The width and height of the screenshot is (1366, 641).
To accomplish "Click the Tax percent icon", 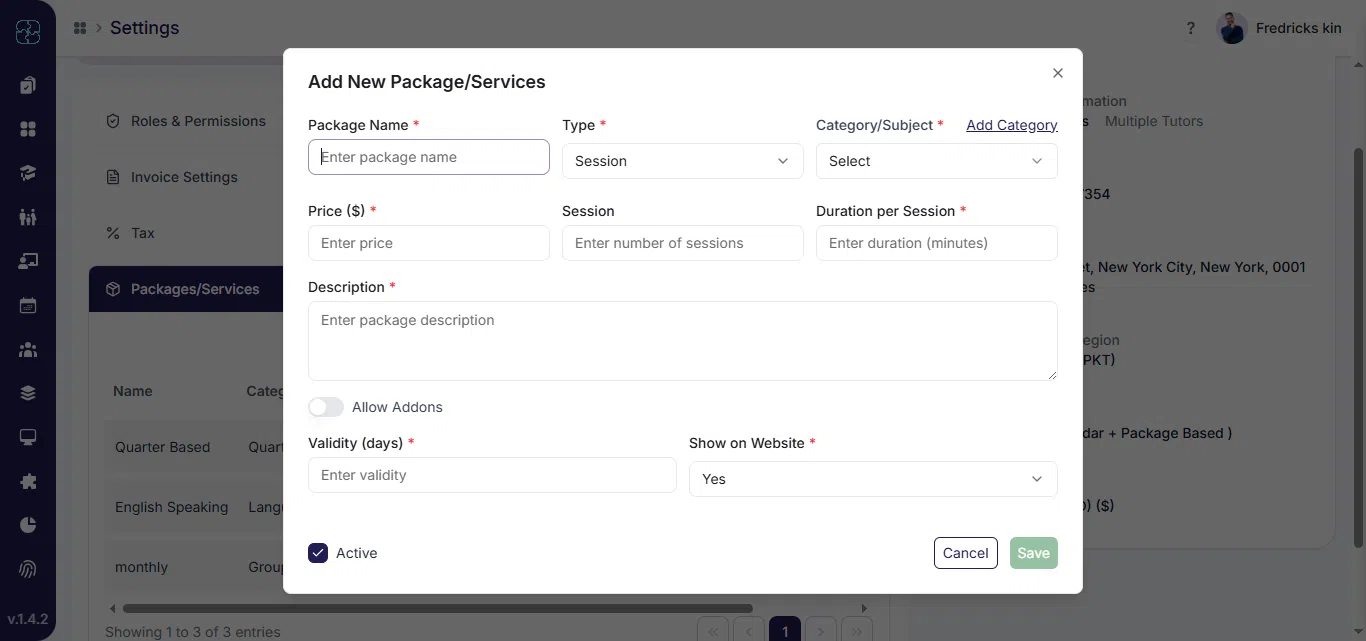I will (113, 233).
